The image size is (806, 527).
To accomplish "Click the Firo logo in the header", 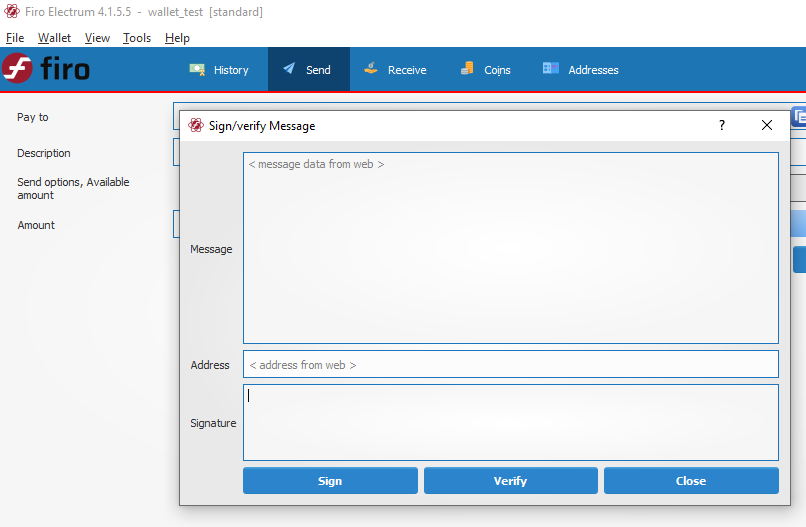I will point(46,69).
